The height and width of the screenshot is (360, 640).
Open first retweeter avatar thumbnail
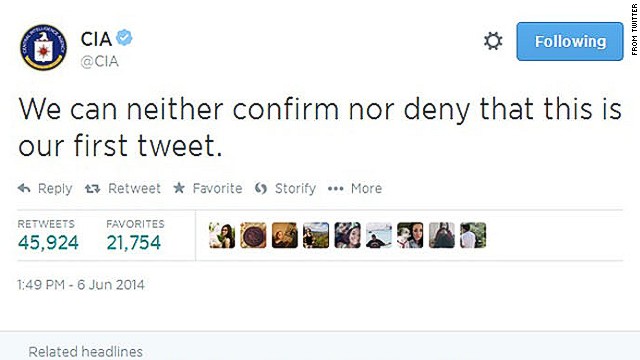pyautogui.click(x=222, y=235)
